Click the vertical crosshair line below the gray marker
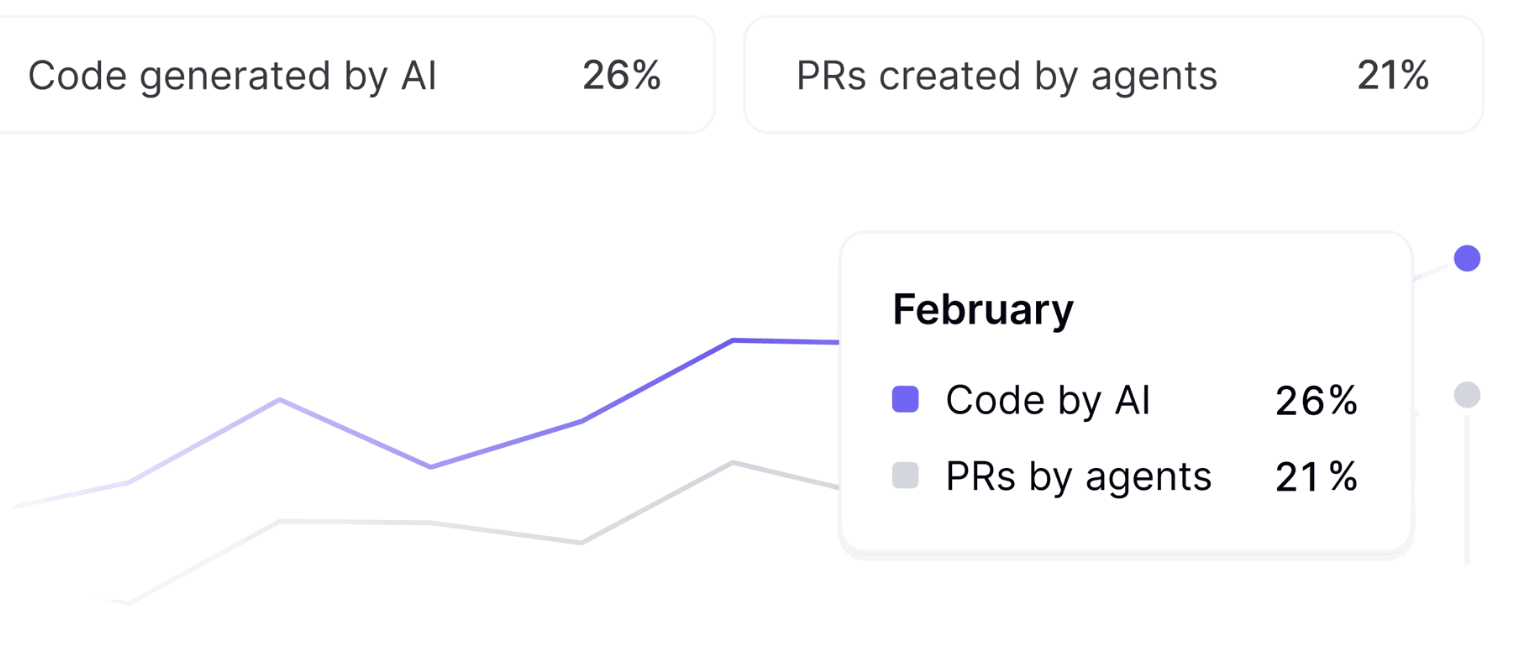Viewport: 1531px width, 656px height. [1467, 490]
